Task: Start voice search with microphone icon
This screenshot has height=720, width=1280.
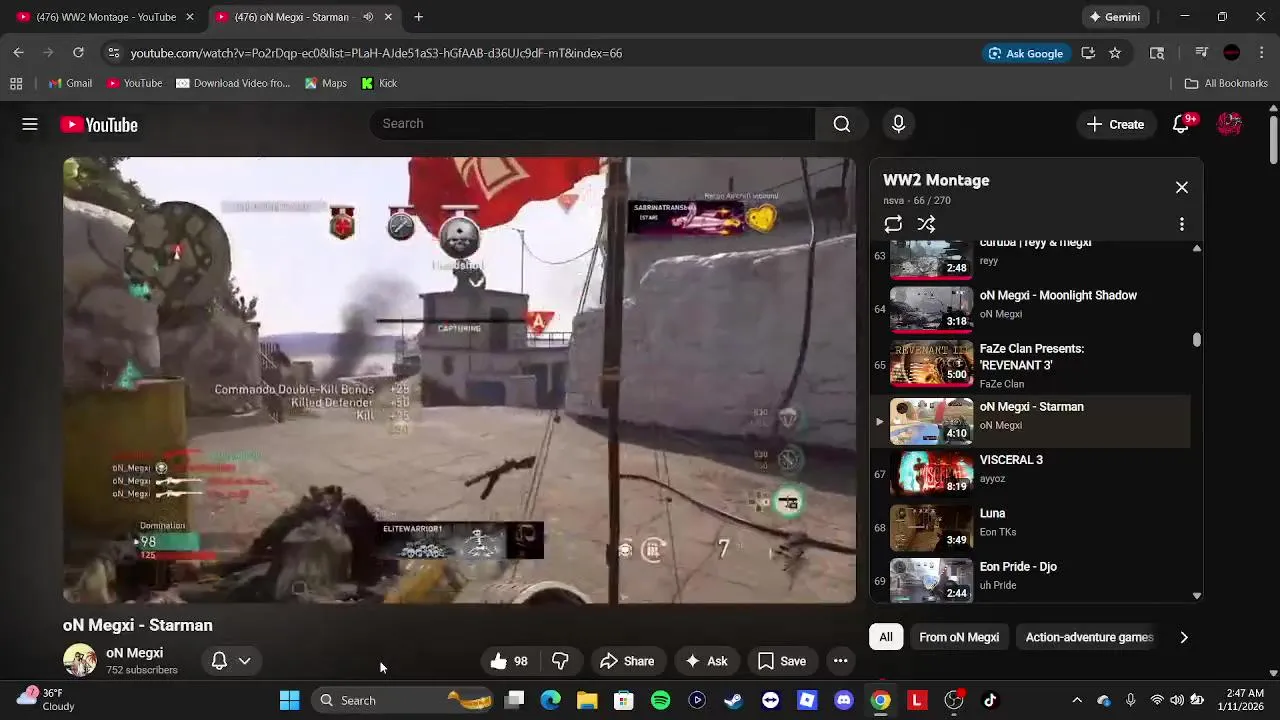Action: (898, 124)
